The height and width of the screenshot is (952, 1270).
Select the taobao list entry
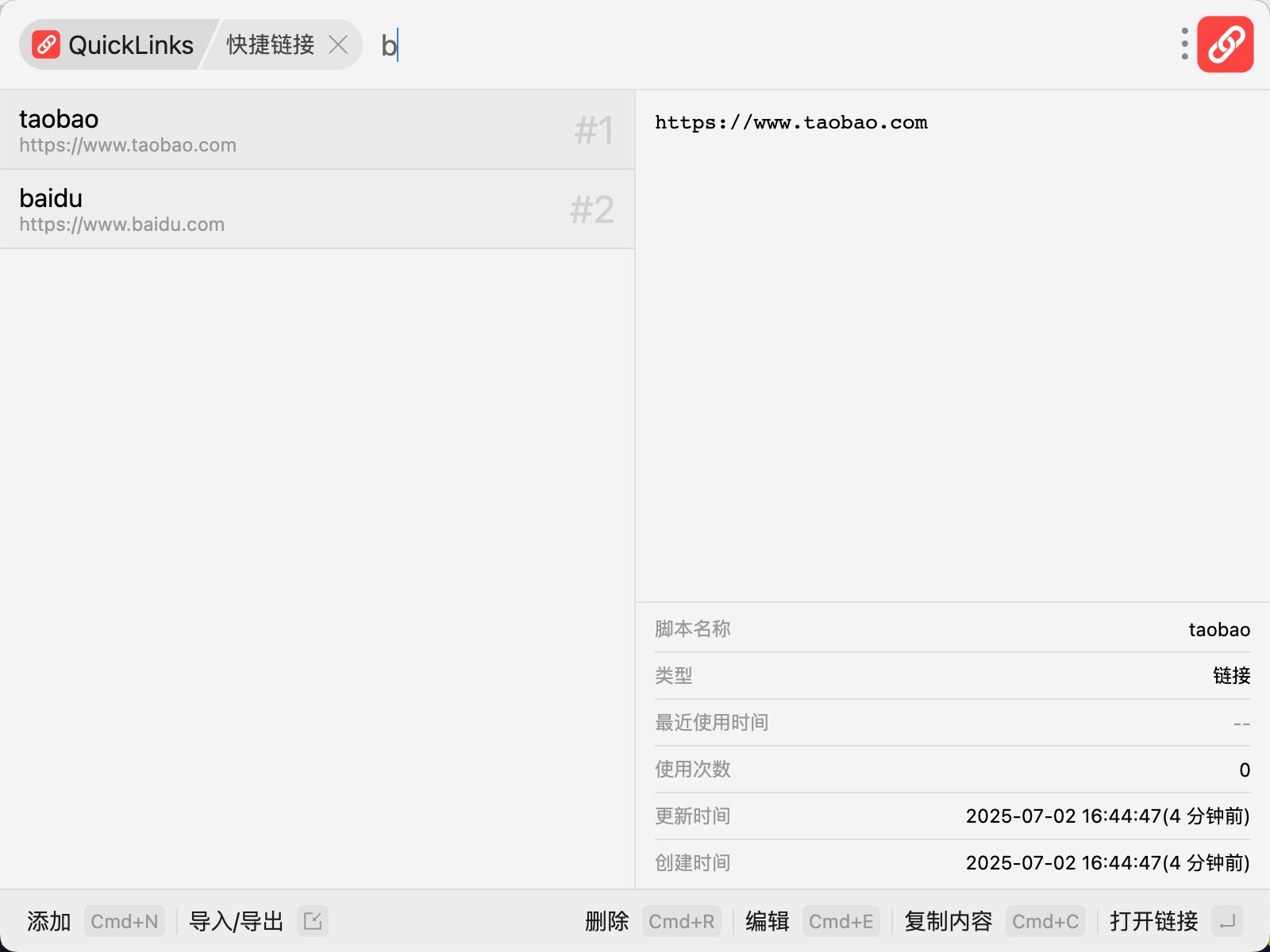pos(317,130)
